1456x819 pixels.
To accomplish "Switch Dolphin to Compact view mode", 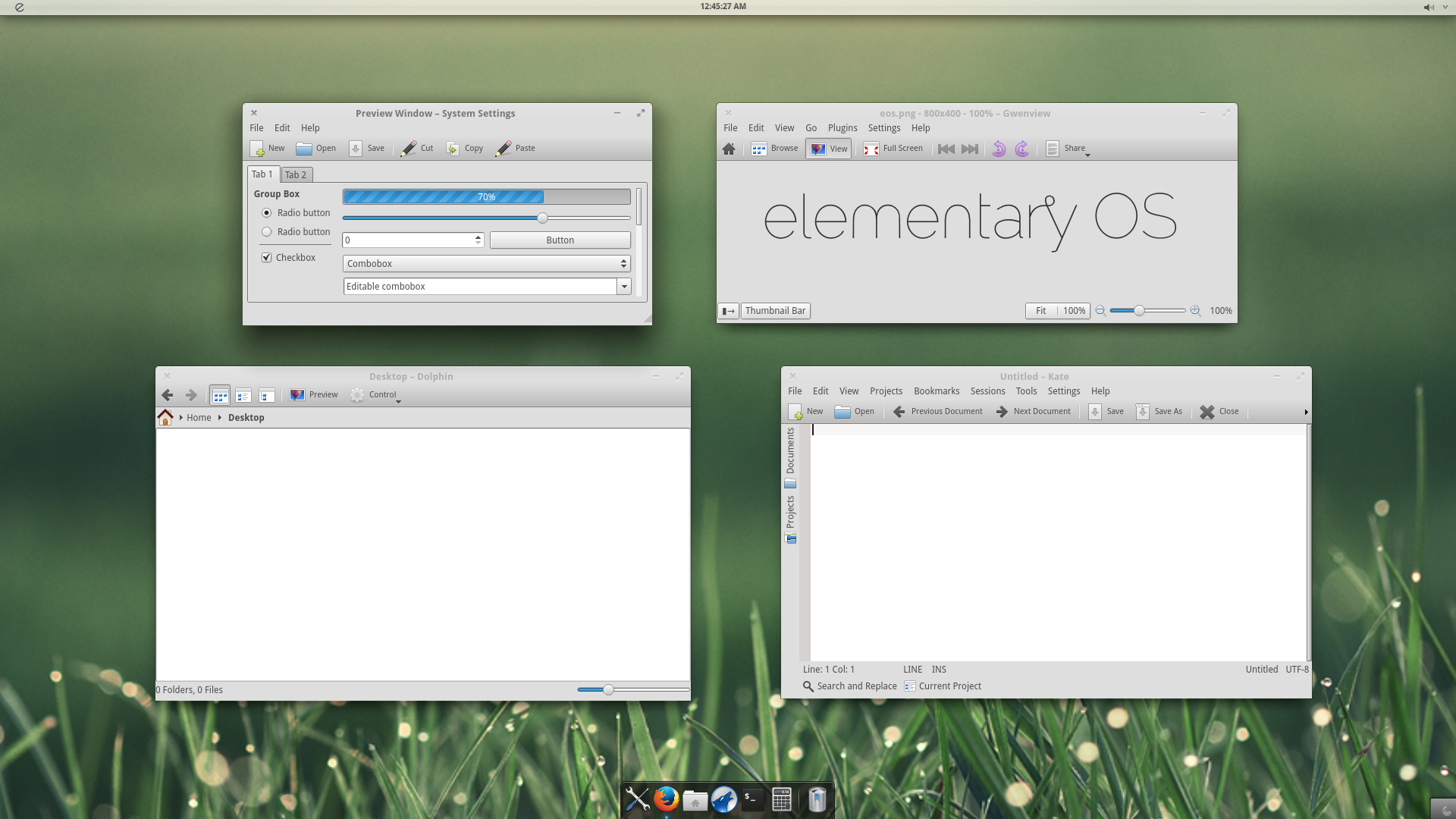I will 243,395.
